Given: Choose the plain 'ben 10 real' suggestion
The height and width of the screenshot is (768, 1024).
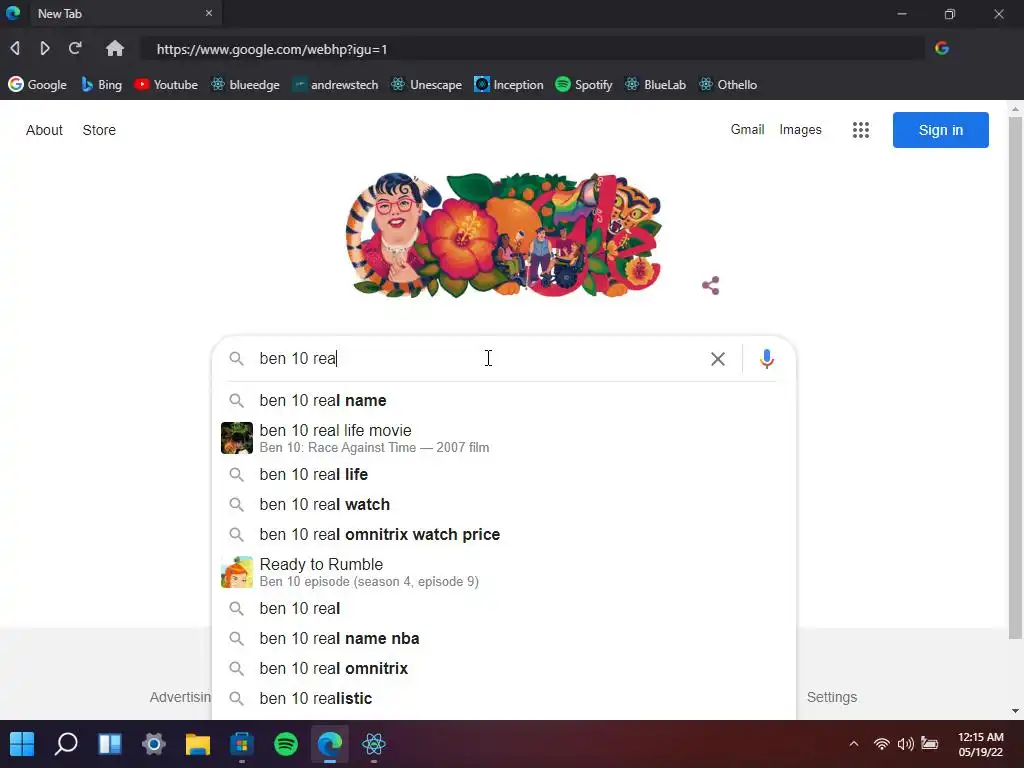Looking at the screenshot, I should (504, 608).
